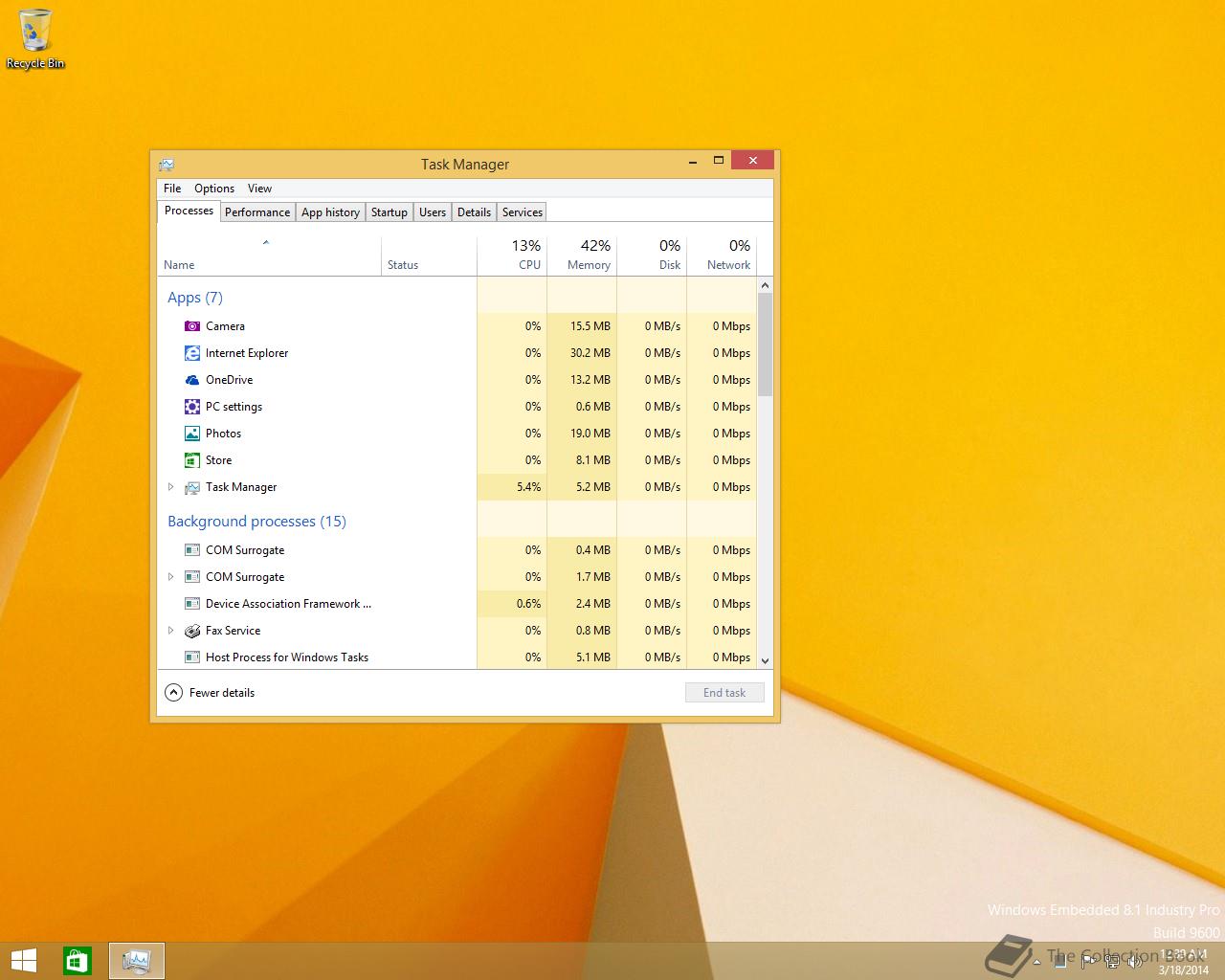
Task: Click the process list scrollbar thumb
Action: pyautogui.click(x=765, y=345)
